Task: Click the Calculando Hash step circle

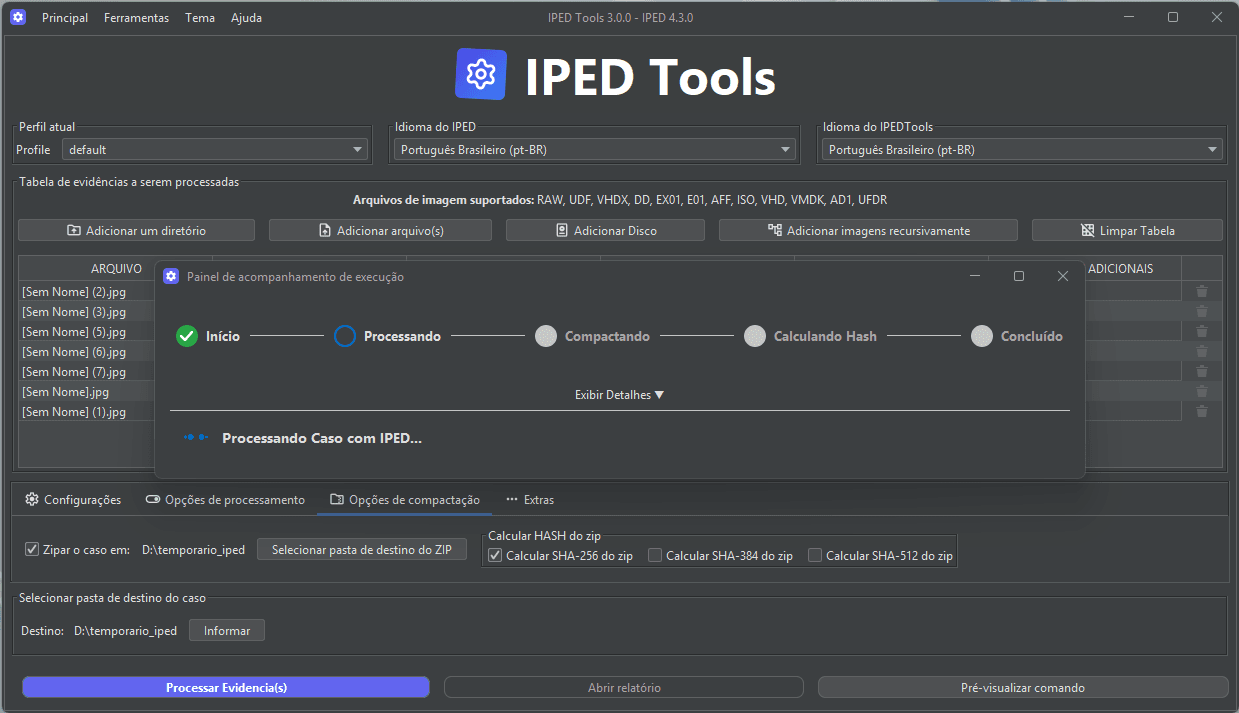Action: point(755,337)
